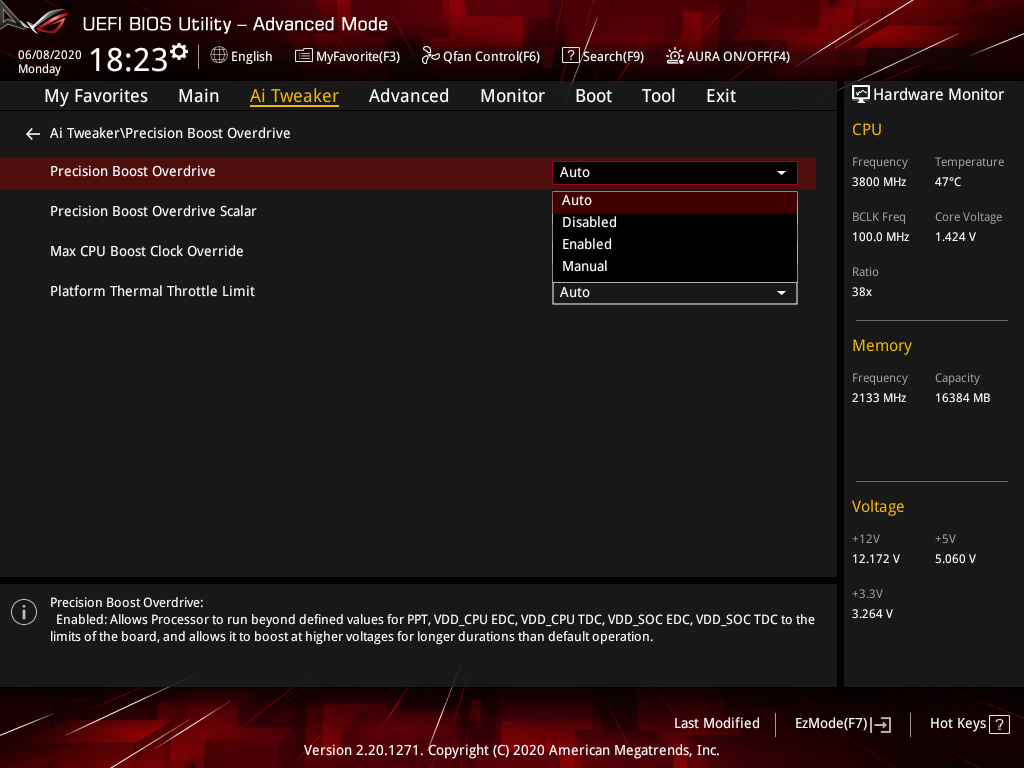
Task: Click the Ai Tweaker\Precision Boost Overdrive breadcrumb
Action: [170, 133]
